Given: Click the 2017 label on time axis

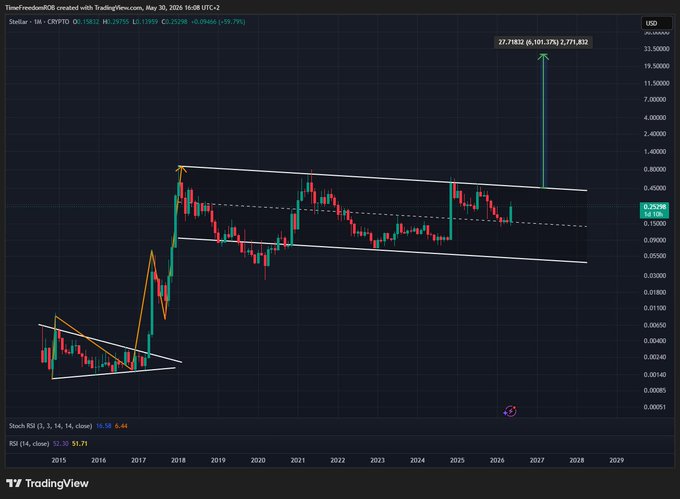Looking at the screenshot, I should click(x=139, y=460).
